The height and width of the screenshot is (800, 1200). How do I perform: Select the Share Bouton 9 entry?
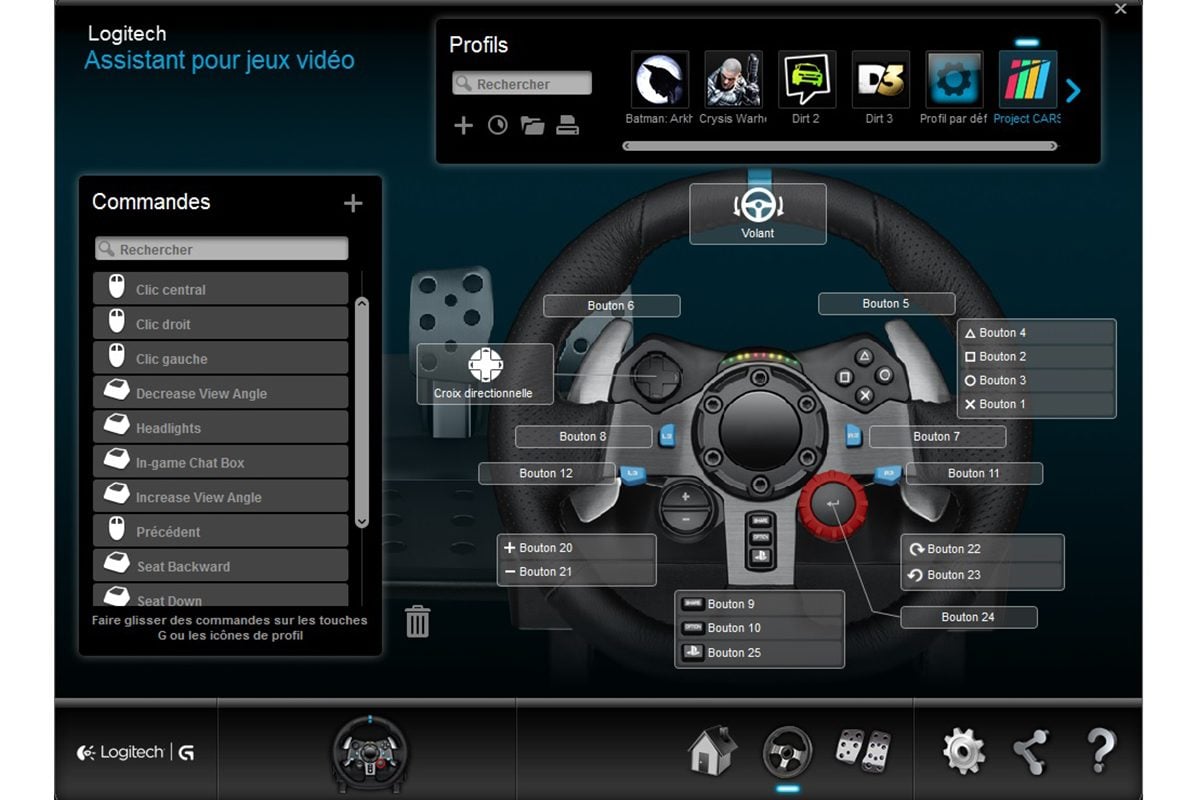pyautogui.click(x=760, y=604)
